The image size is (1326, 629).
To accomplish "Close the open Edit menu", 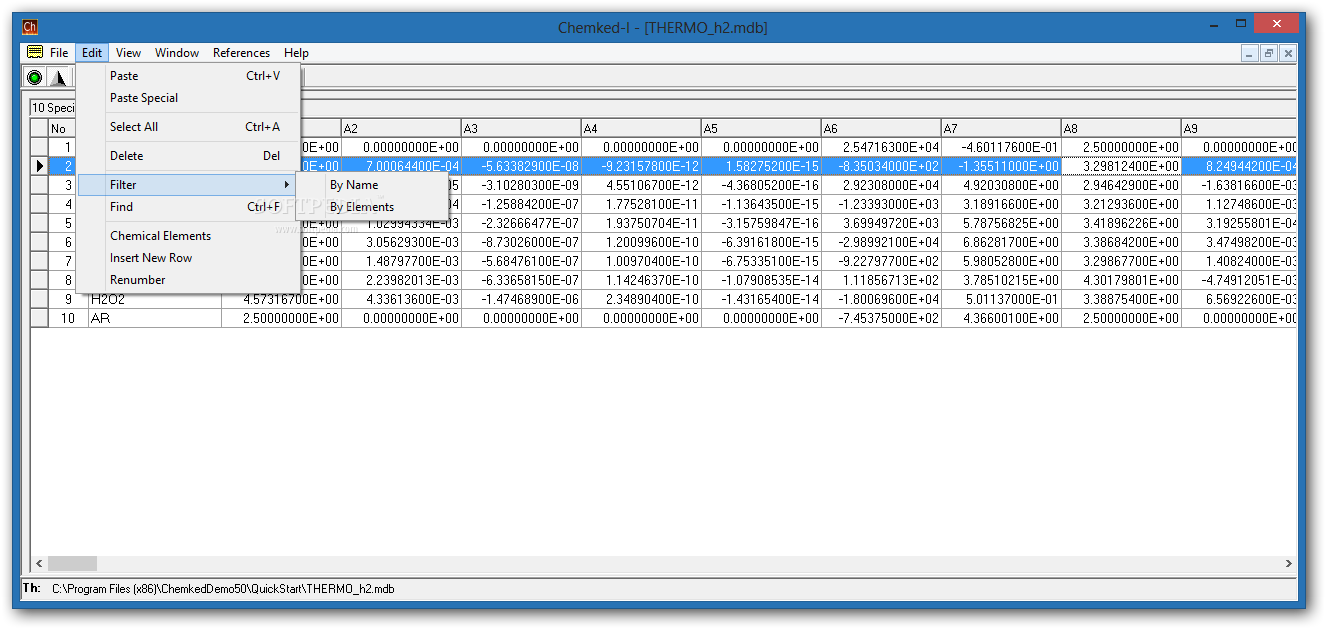I will (92, 53).
